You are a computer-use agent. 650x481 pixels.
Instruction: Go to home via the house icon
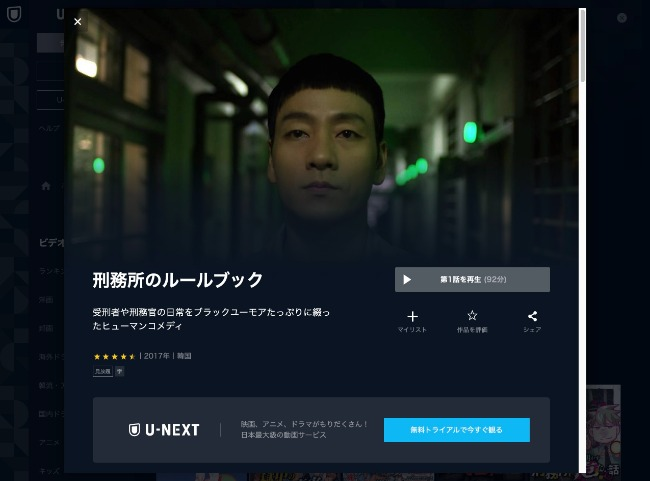click(46, 186)
